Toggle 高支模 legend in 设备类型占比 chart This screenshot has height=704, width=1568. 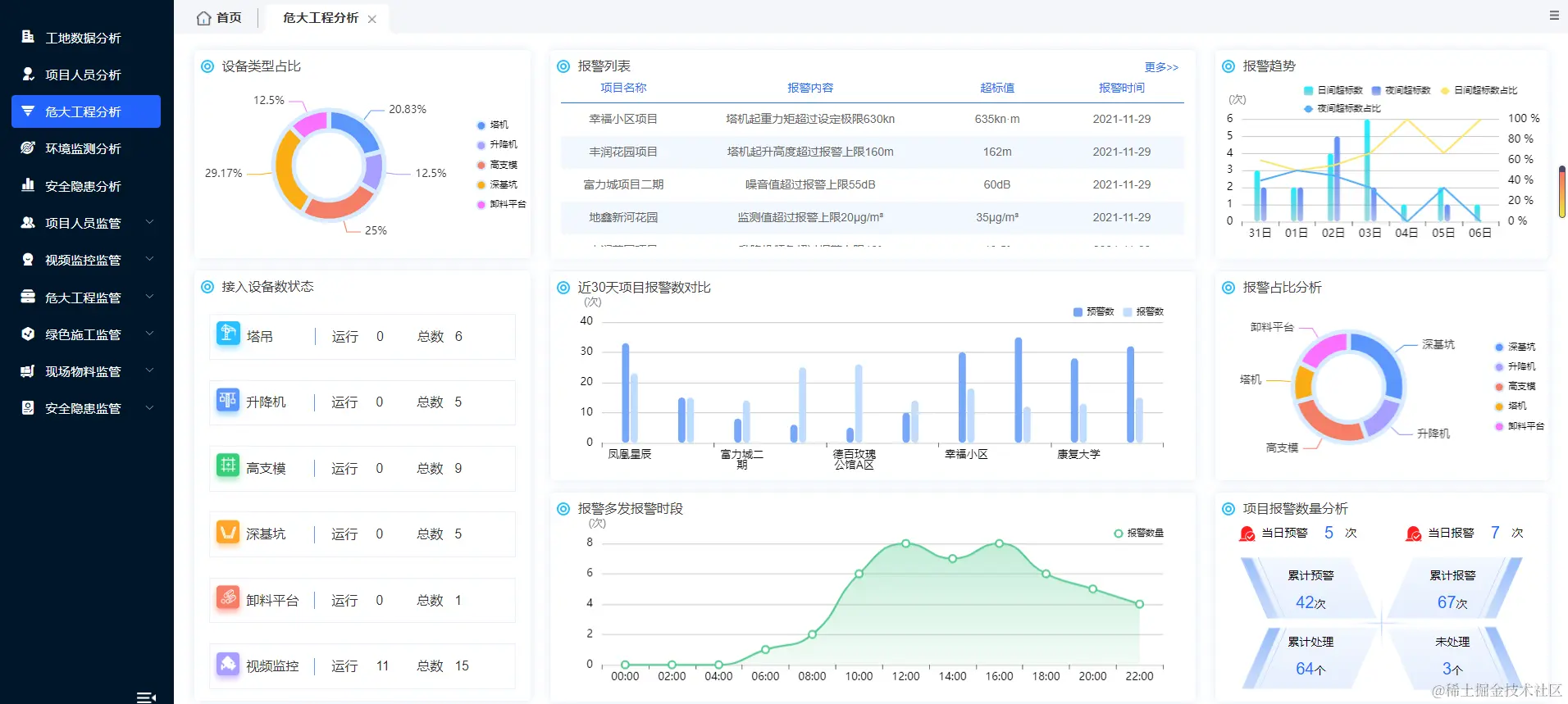click(497, 165)
